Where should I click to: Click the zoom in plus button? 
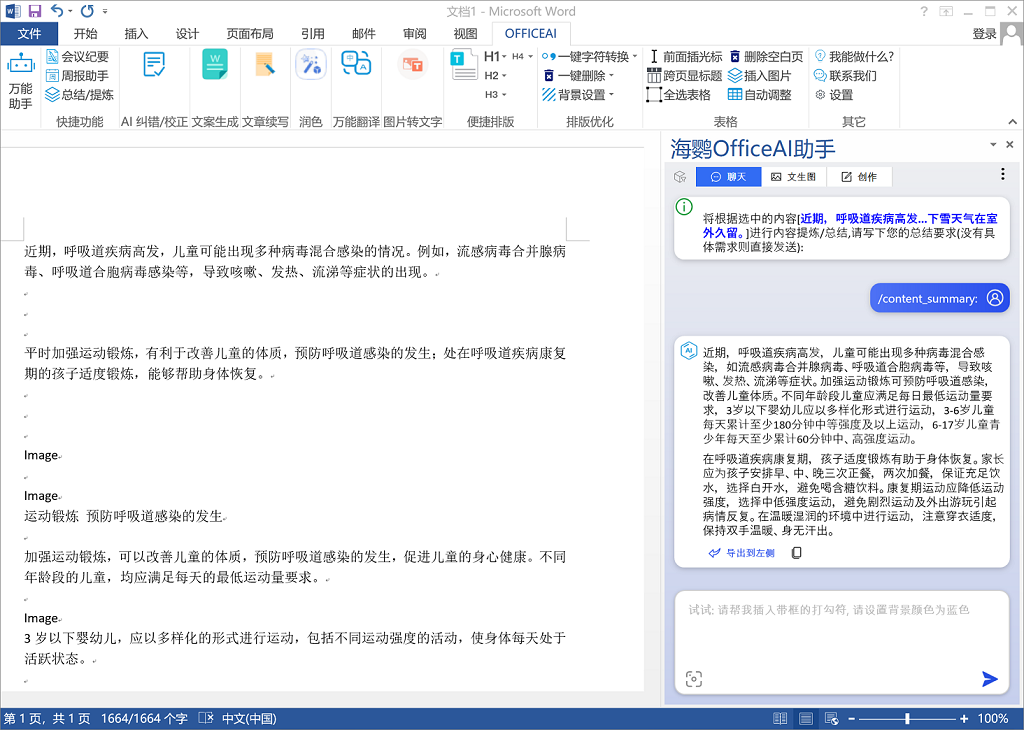964,719
